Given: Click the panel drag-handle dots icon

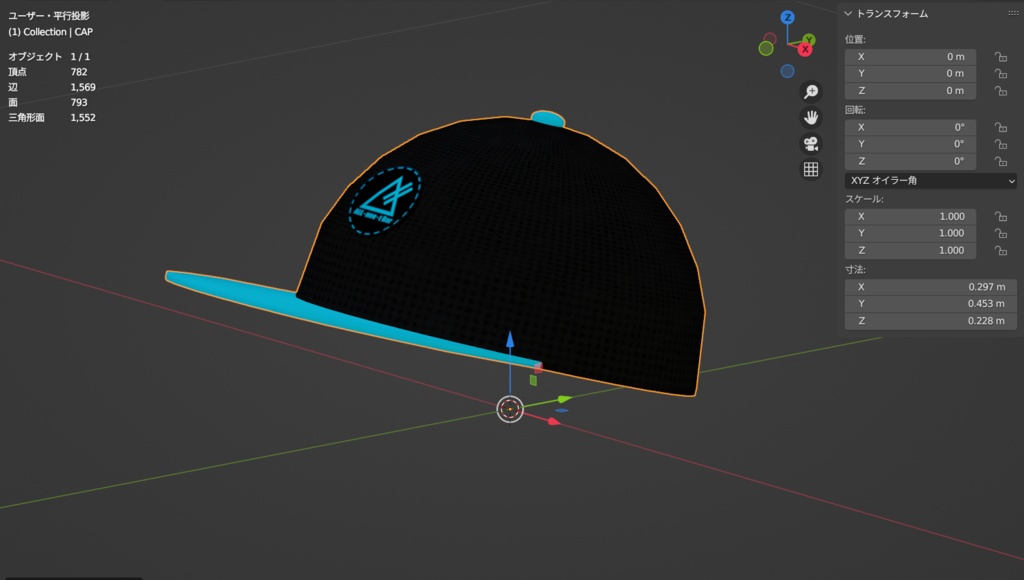Looking at the screenshot, I should coord(1013,13).
